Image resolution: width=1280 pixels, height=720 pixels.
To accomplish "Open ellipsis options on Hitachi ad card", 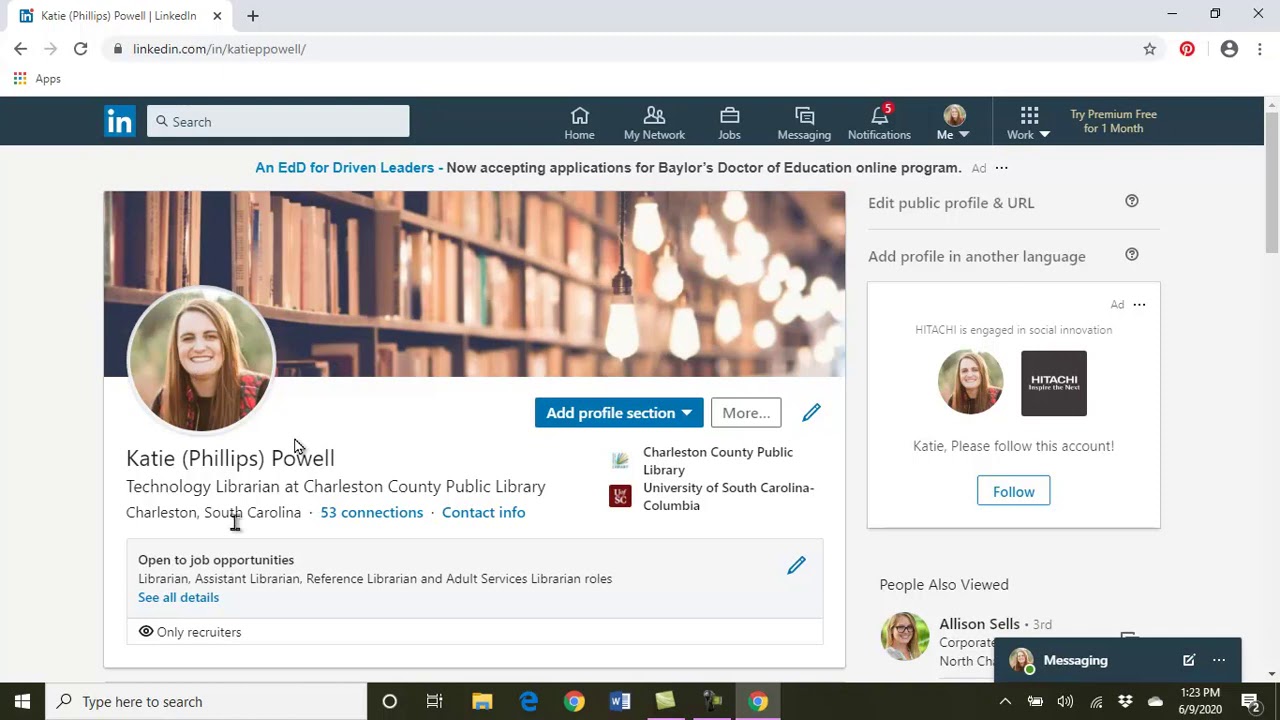I will pyautogui.click(x=1139, y=305).
